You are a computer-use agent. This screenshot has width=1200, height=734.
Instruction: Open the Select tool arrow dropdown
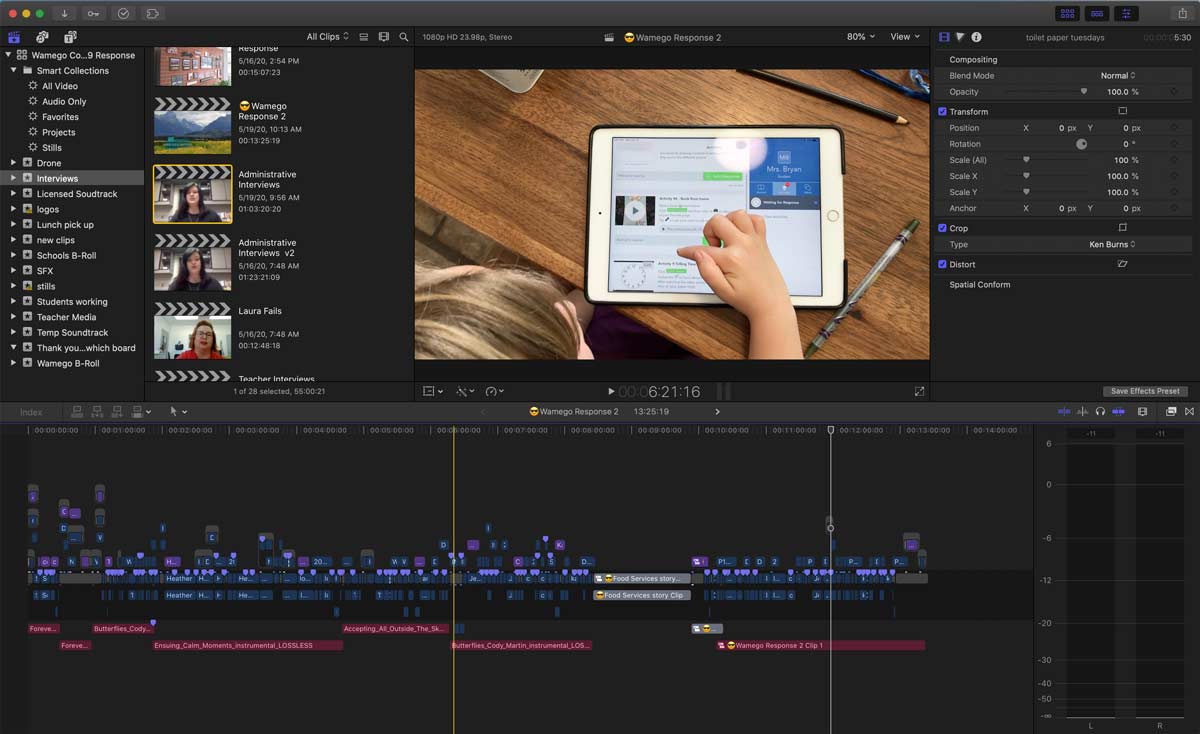(178, 411)
